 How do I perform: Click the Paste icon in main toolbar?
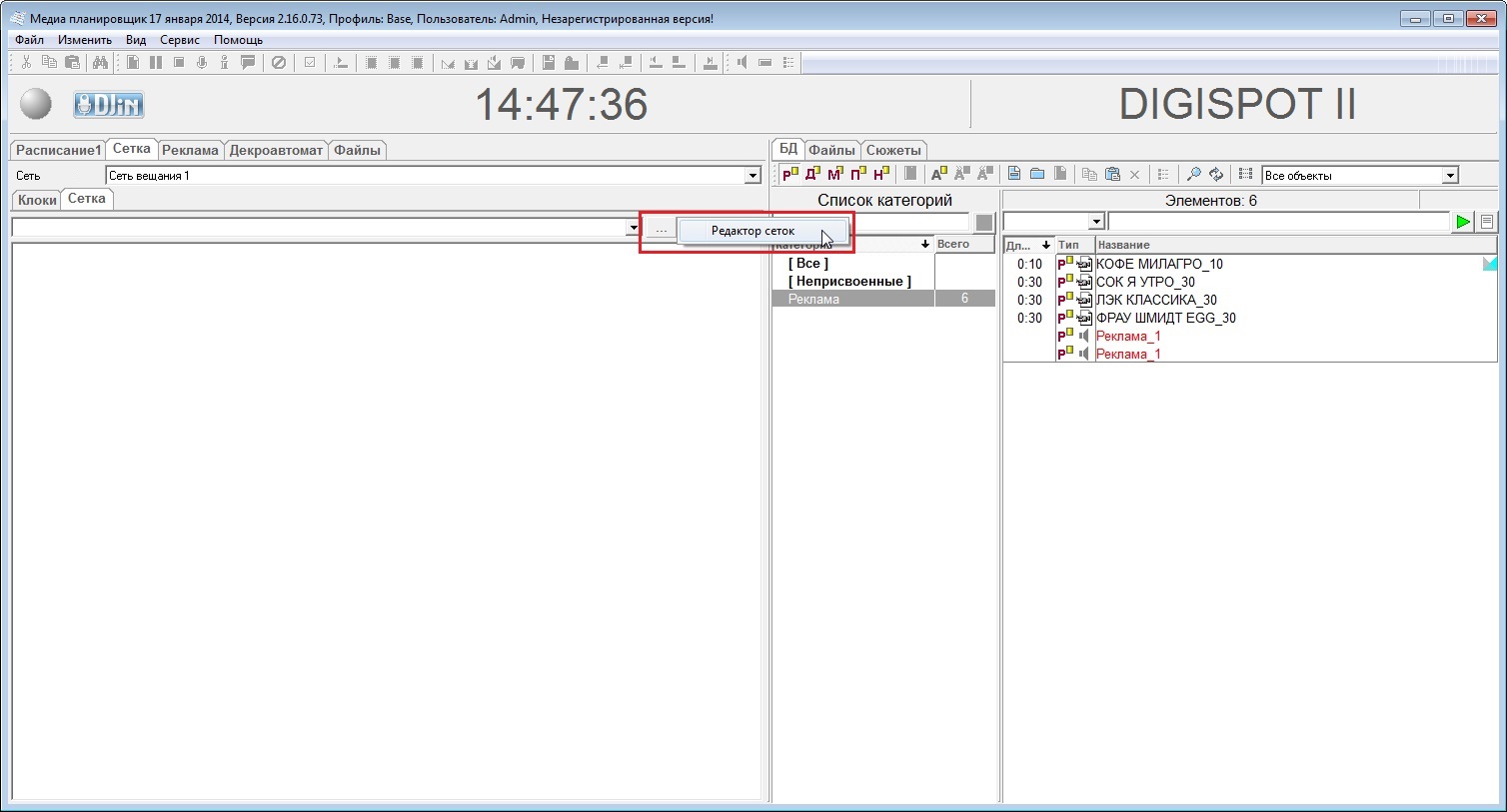[72, 62]
